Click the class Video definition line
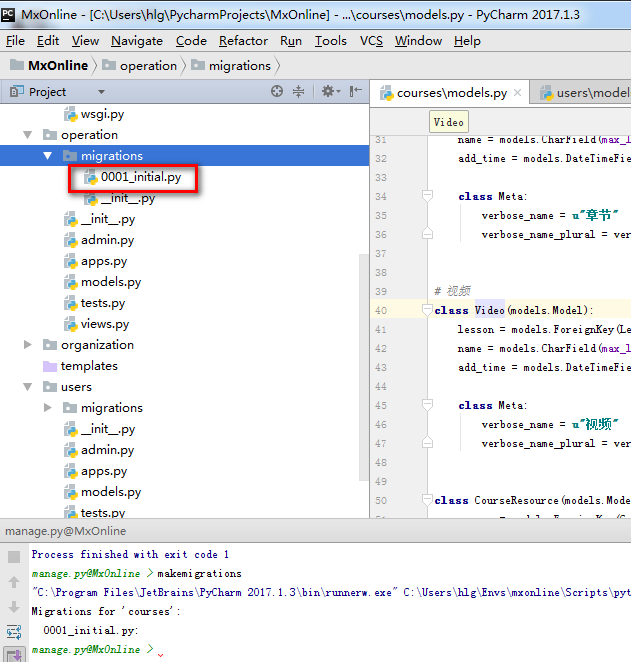The height and width of the screenshot is (662, 631). pyautogui.click(x=514, y=310)
